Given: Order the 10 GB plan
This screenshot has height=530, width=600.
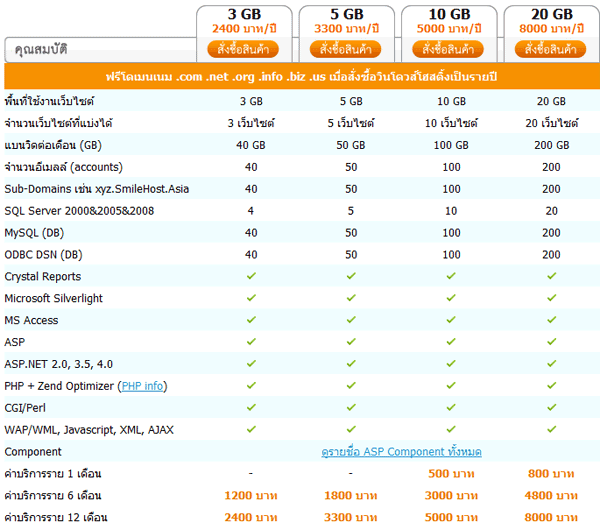Looking at the screenshot, I should (x=448, y=49).
